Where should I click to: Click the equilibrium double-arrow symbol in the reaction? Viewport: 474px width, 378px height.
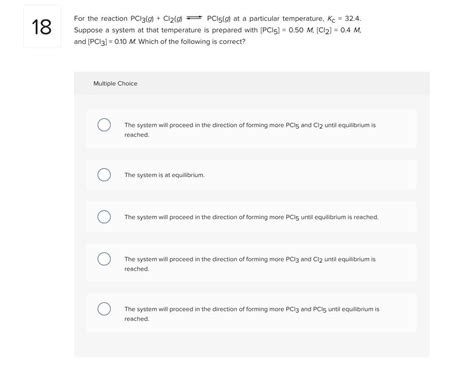click(194, 18)
